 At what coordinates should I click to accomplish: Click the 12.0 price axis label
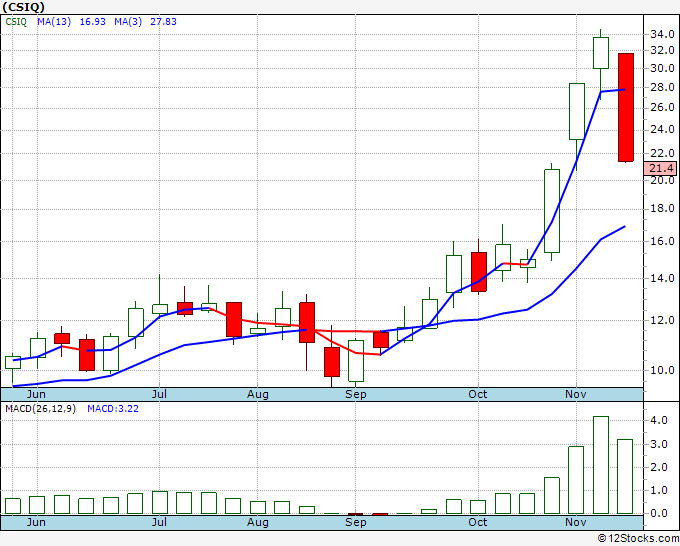pos(662,320)
